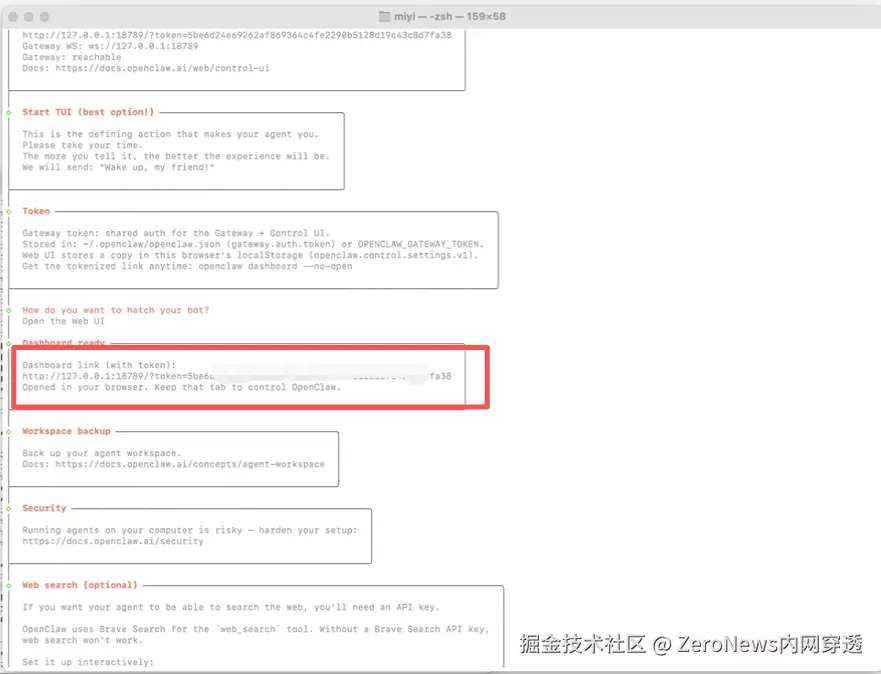
Task: Click the "Stored in: ~/.openclaw/openclaw.json" line
Action: (253, 244)
